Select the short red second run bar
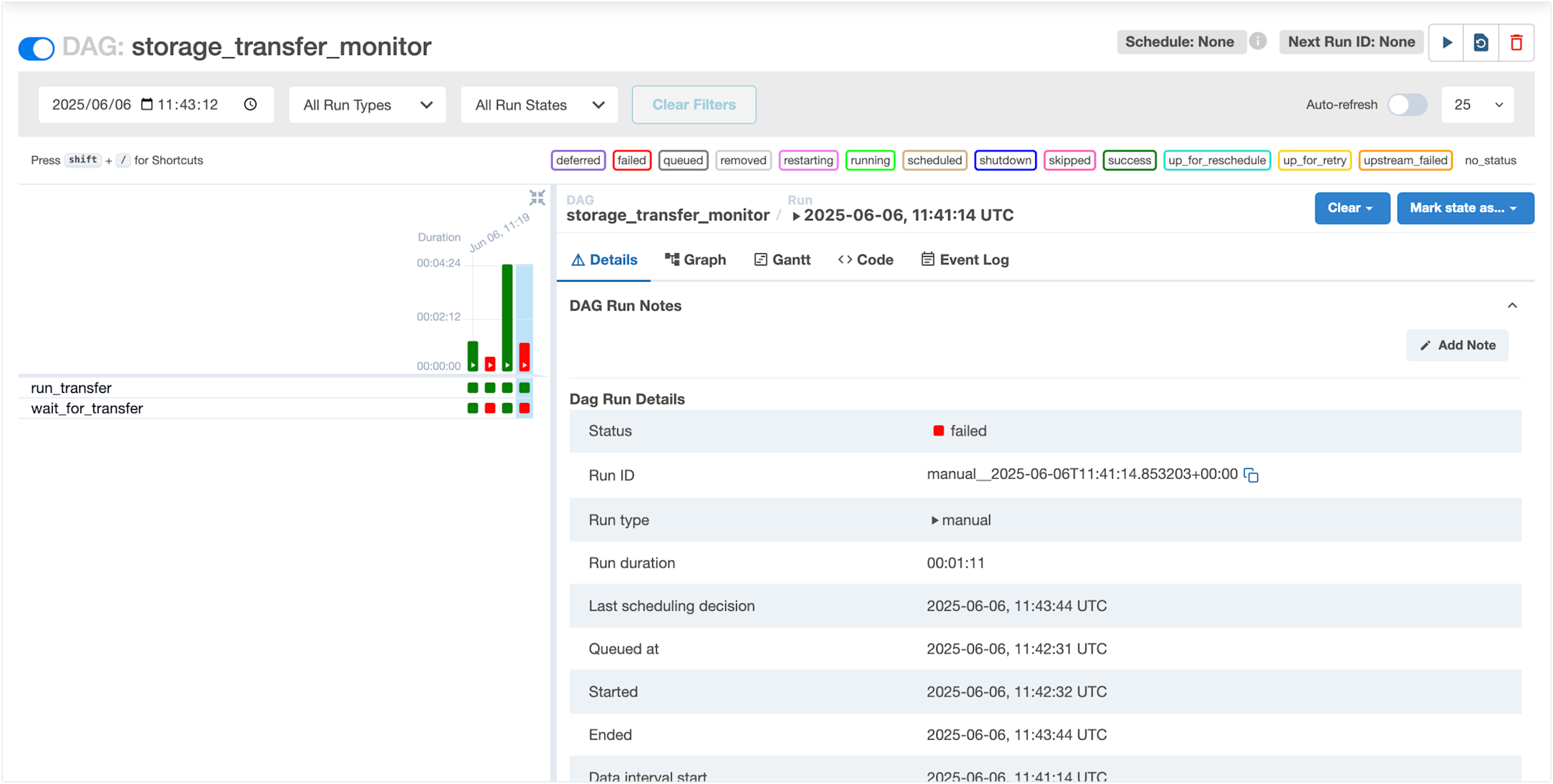This screenshot has height=784, width=1553. [x=490, y=364]
